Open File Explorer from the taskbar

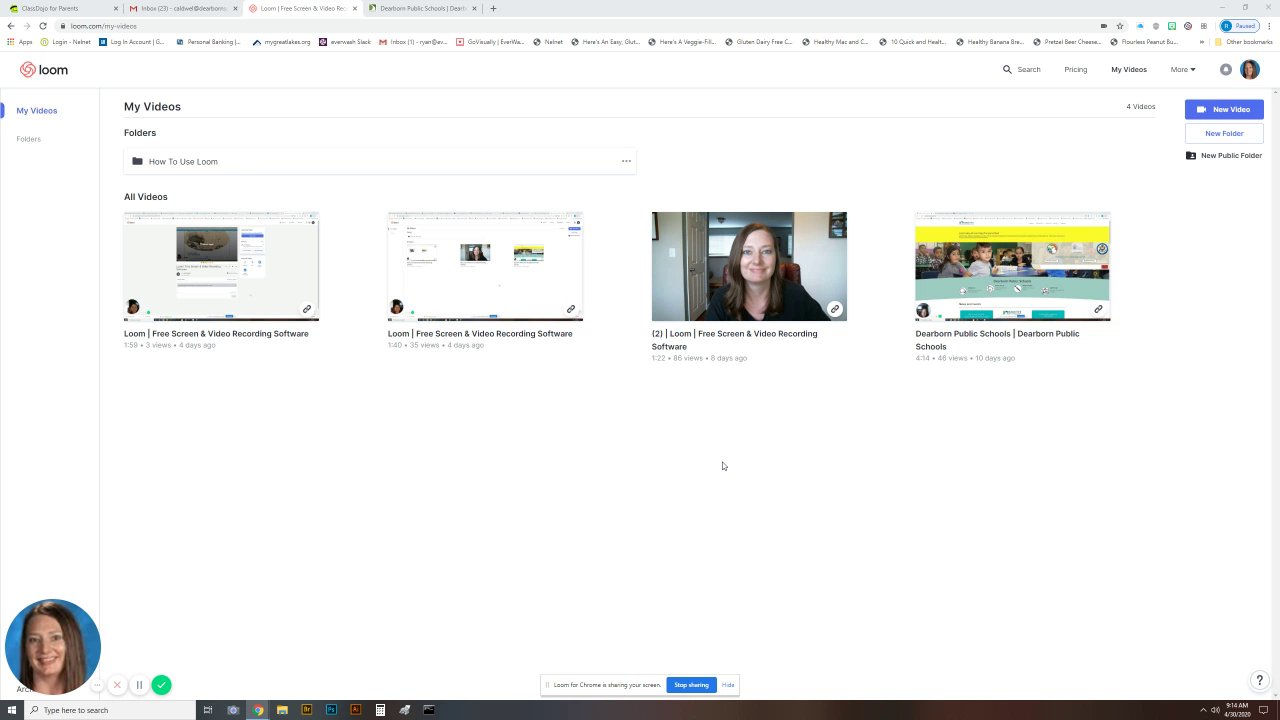click(282, 710)
